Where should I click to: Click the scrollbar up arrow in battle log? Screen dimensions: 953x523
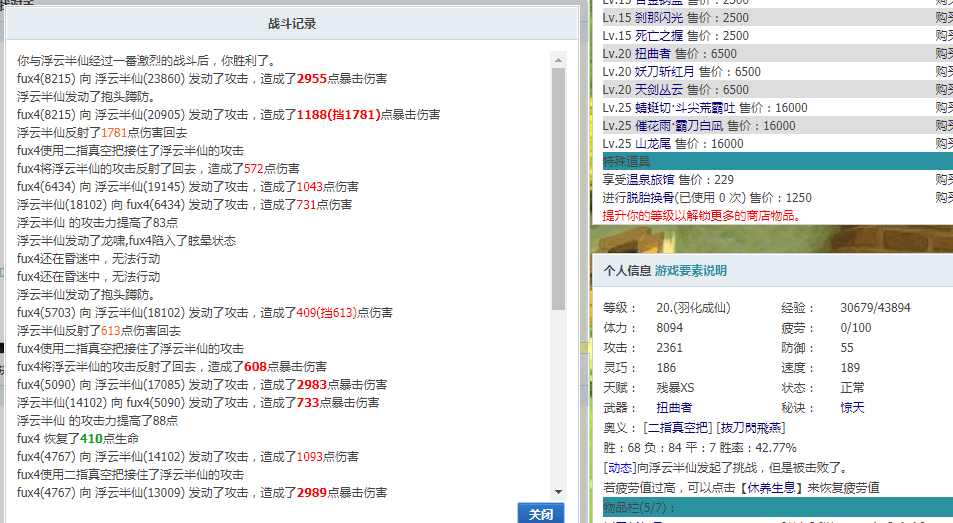(x=559, y=60)
